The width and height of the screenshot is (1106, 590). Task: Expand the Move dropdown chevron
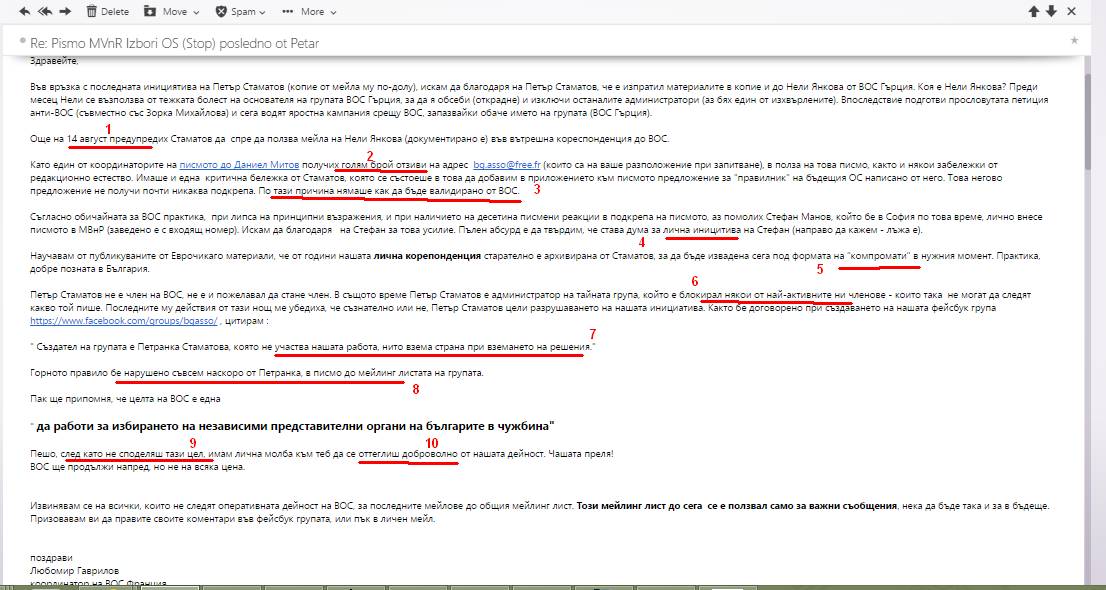(195, 13)
